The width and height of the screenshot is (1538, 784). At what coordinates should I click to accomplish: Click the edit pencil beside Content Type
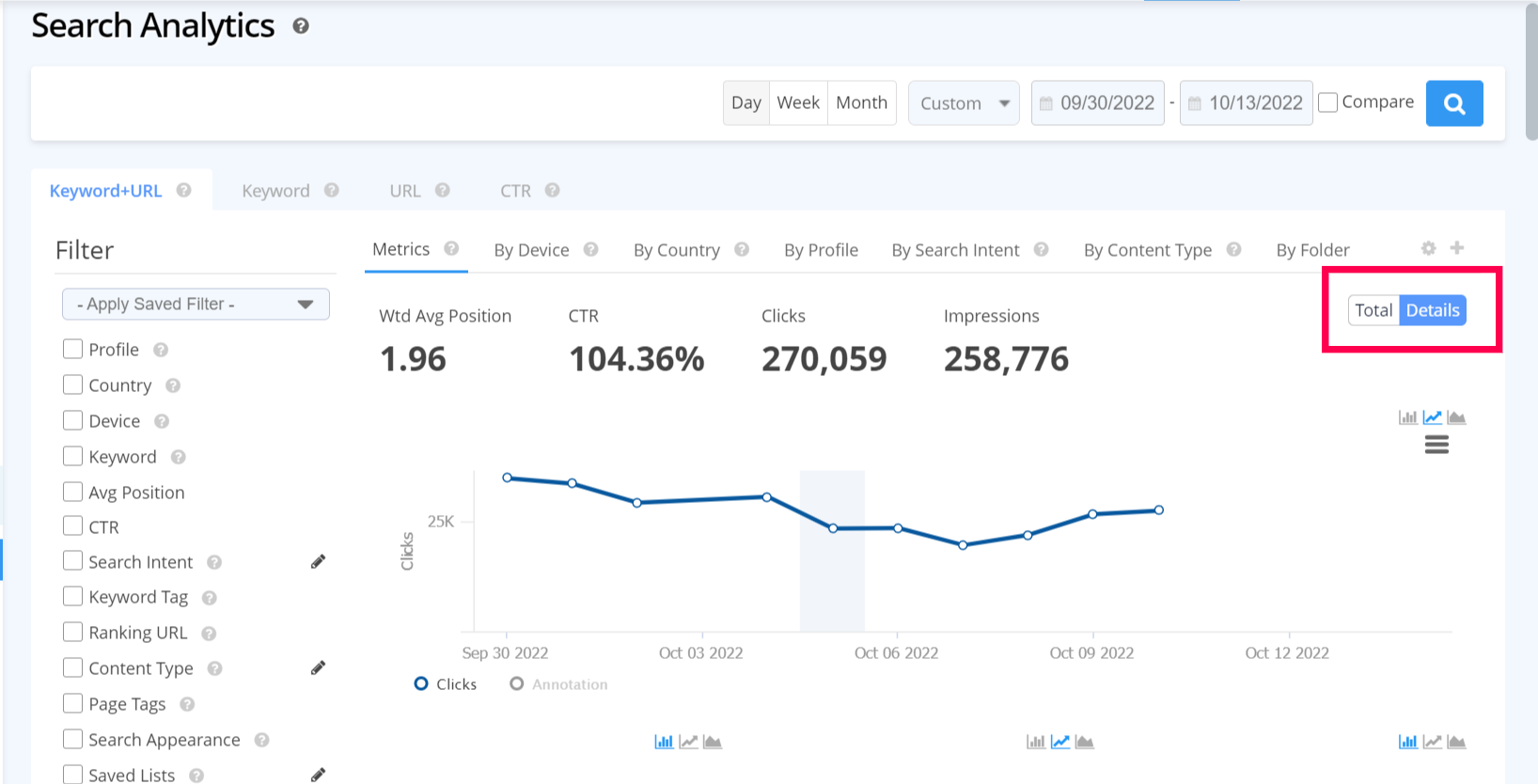coord(318,668)
